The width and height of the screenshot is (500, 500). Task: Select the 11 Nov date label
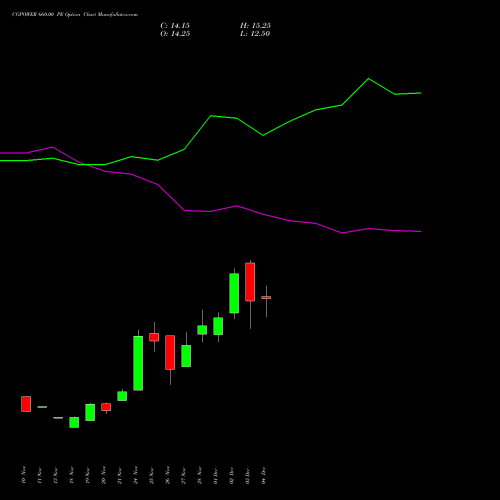[x=40, y=475]
